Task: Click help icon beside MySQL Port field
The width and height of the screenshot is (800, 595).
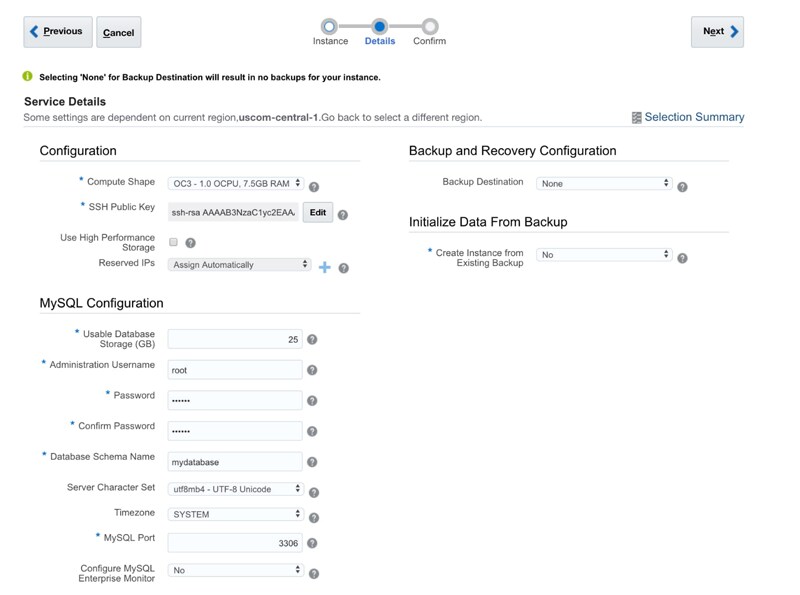Action: [312, 543]
